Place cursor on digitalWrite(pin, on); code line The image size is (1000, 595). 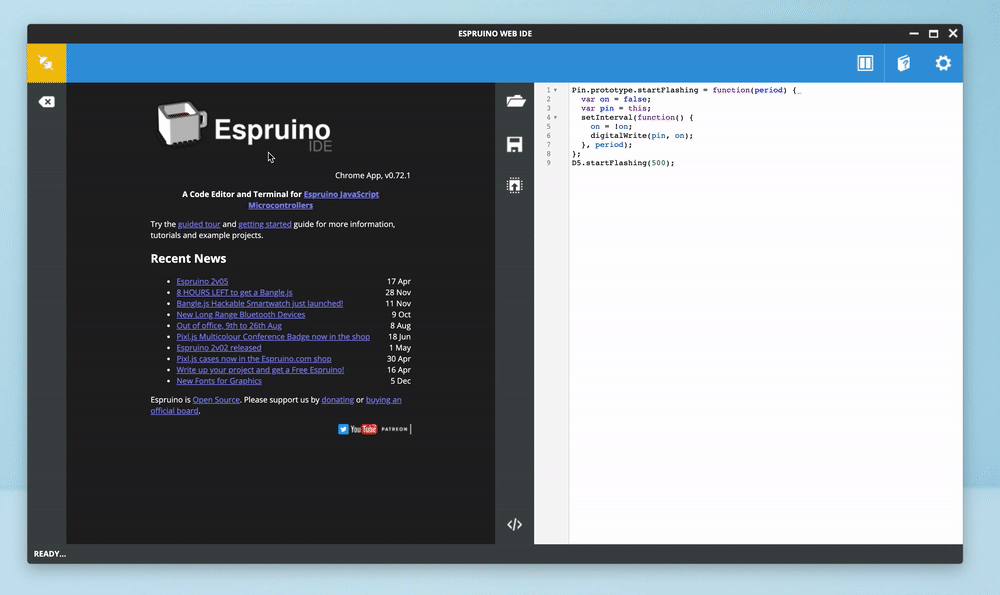642,136
